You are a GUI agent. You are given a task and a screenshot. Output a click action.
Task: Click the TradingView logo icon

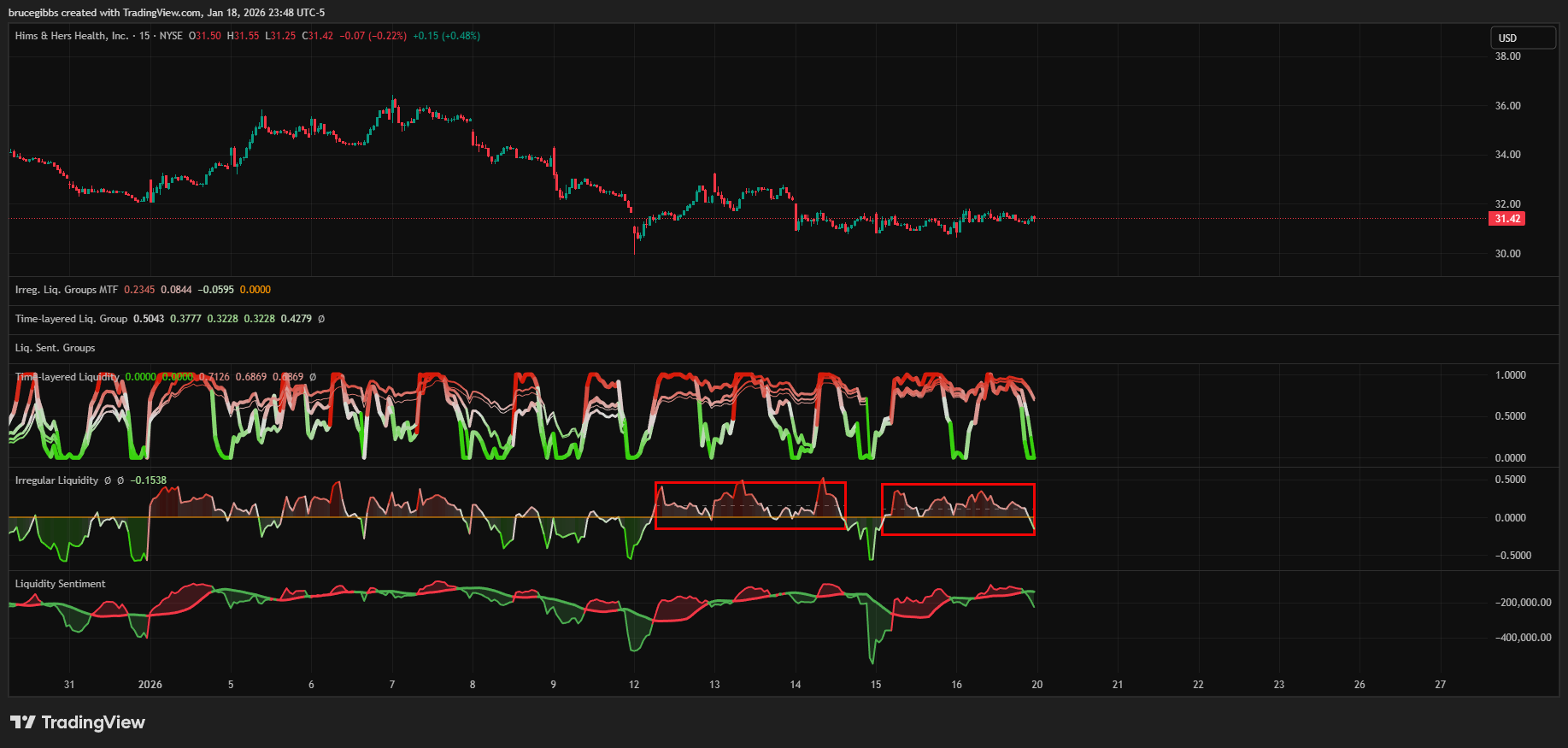(23, 722)
